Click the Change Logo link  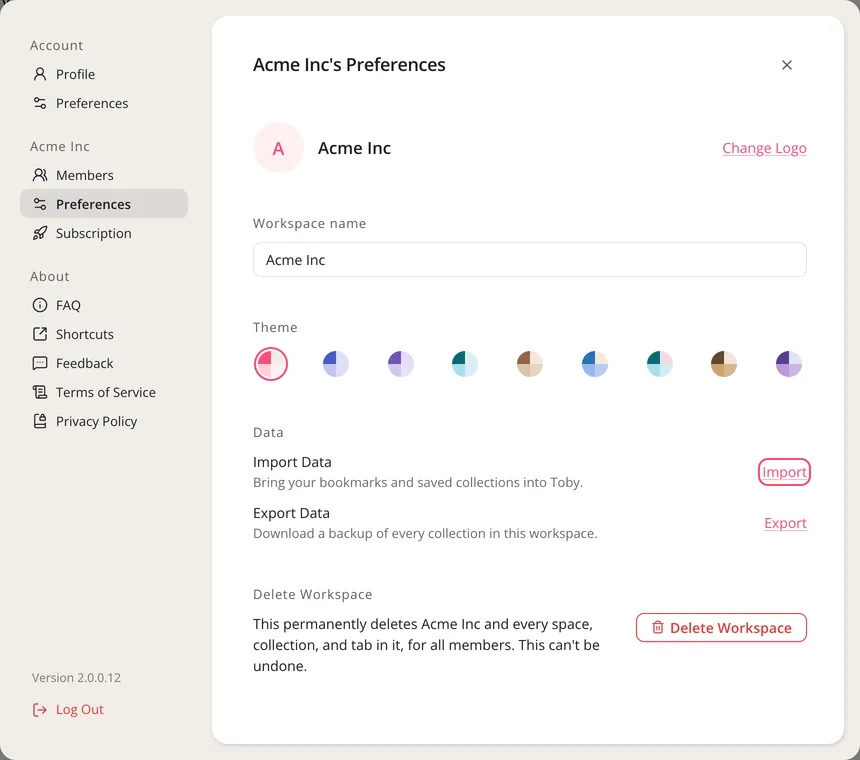coord(764,148)
